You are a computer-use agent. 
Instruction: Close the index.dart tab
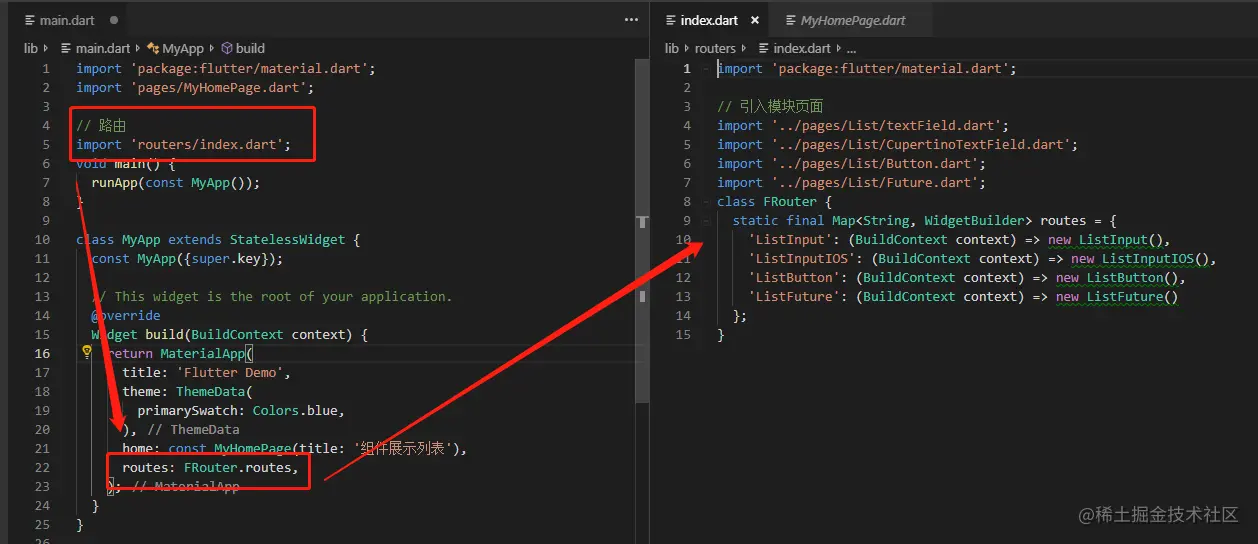[x=754, y=20]
